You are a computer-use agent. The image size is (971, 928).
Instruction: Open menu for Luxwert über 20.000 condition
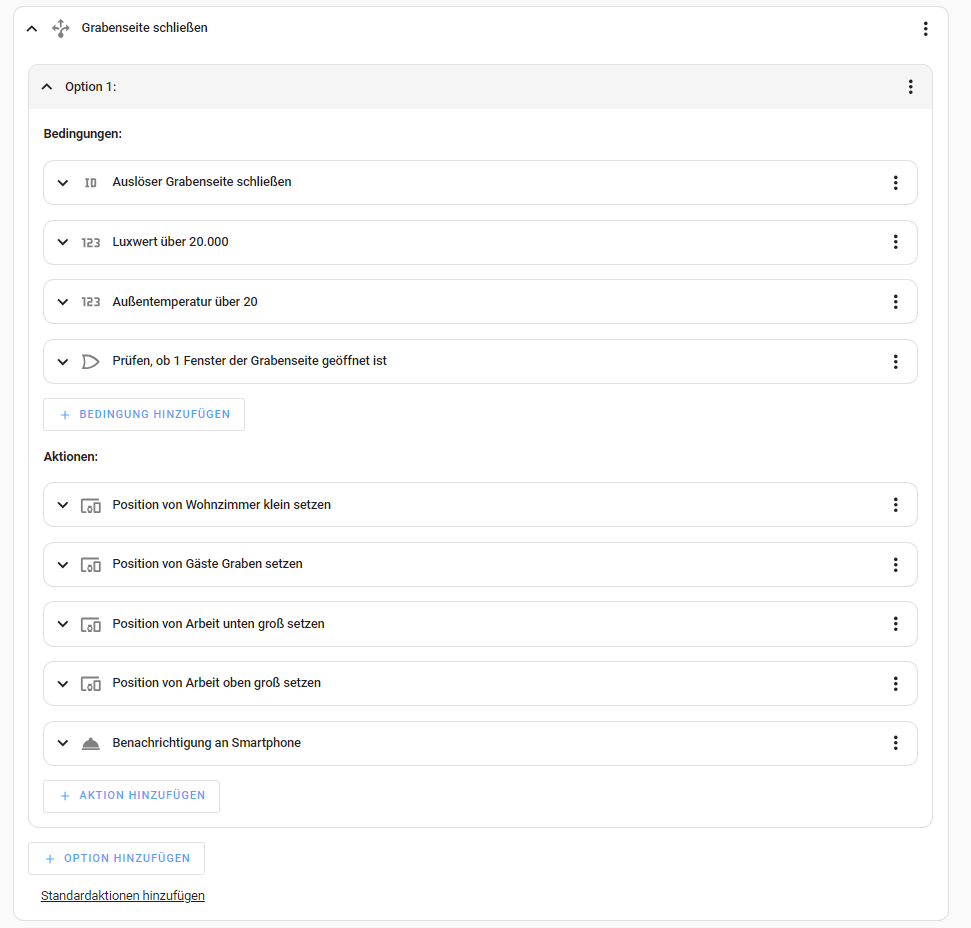(x=895, y=242)
